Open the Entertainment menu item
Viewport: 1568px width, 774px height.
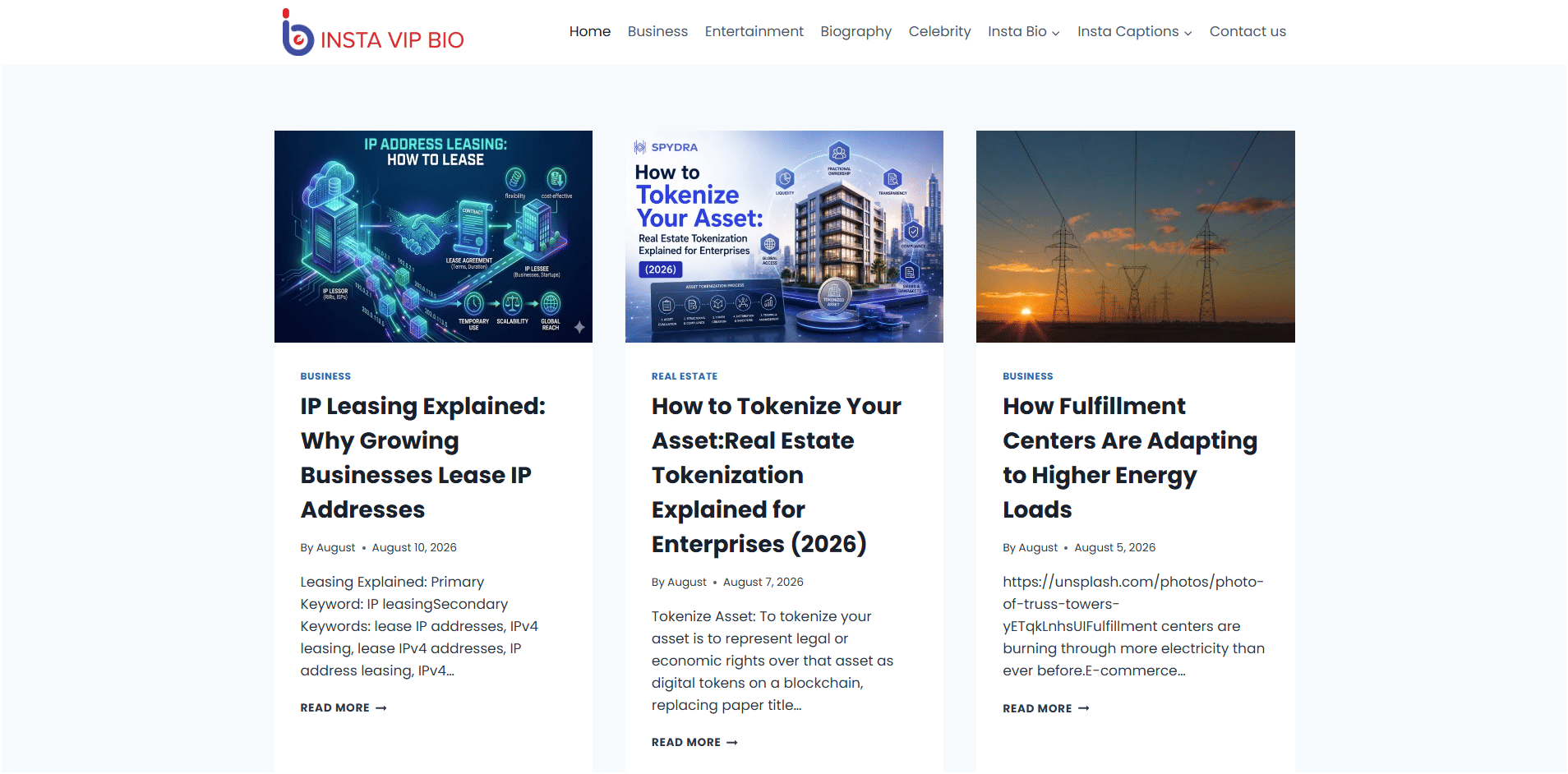click(754, 31)
